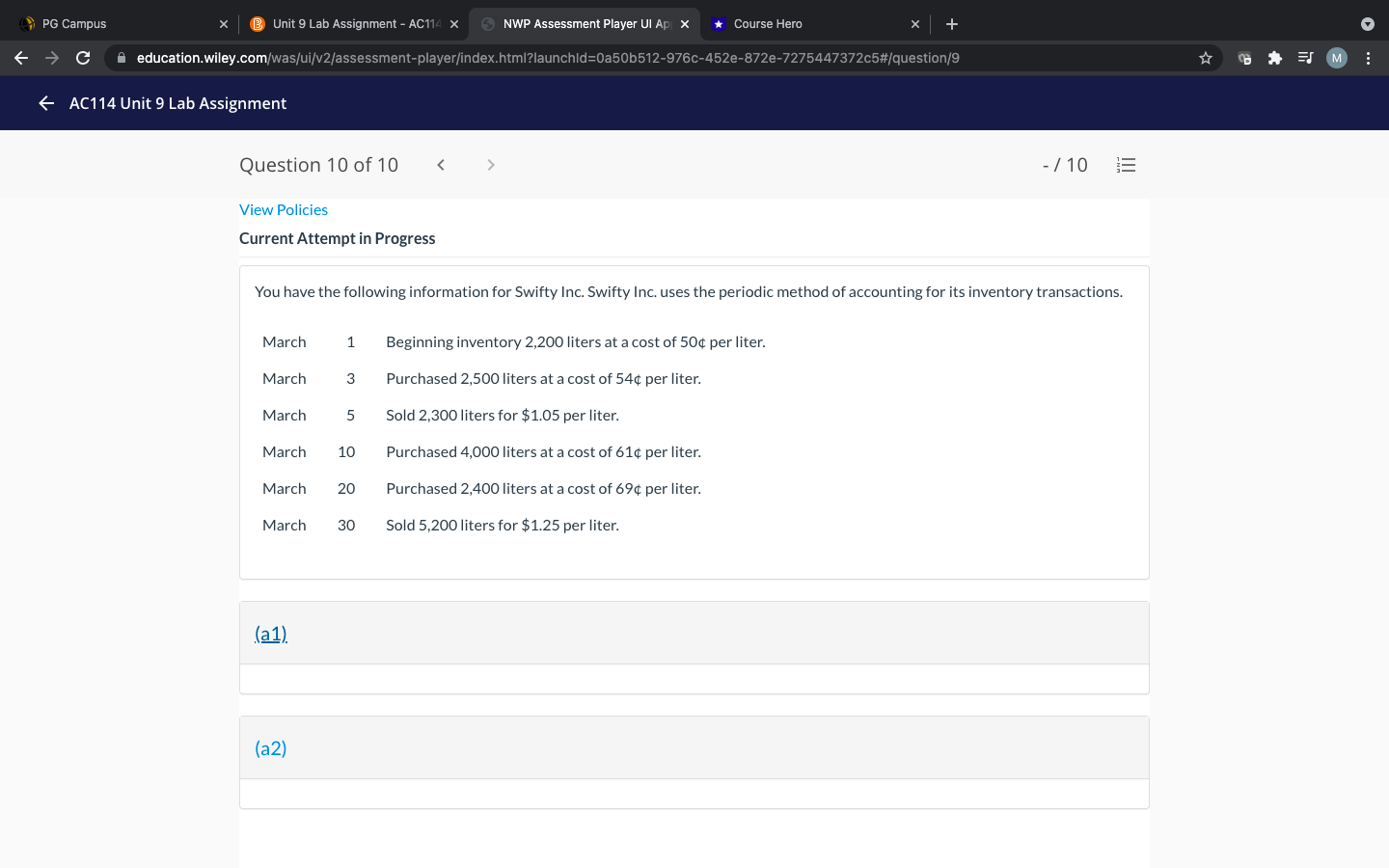Open the Chrome profile avatar M

click(1337, 58)
